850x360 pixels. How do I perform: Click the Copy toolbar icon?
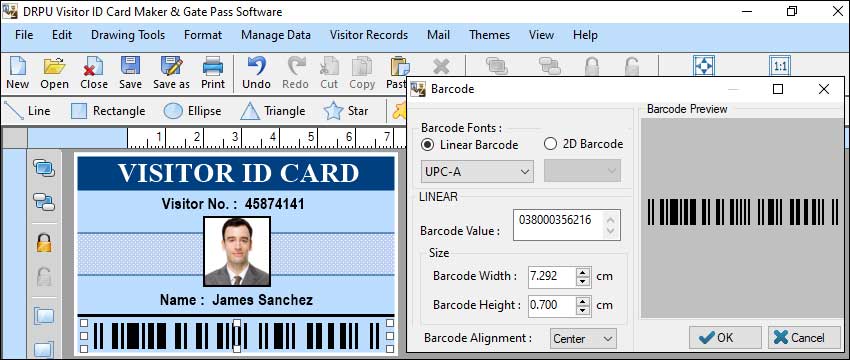click(362, 73)
